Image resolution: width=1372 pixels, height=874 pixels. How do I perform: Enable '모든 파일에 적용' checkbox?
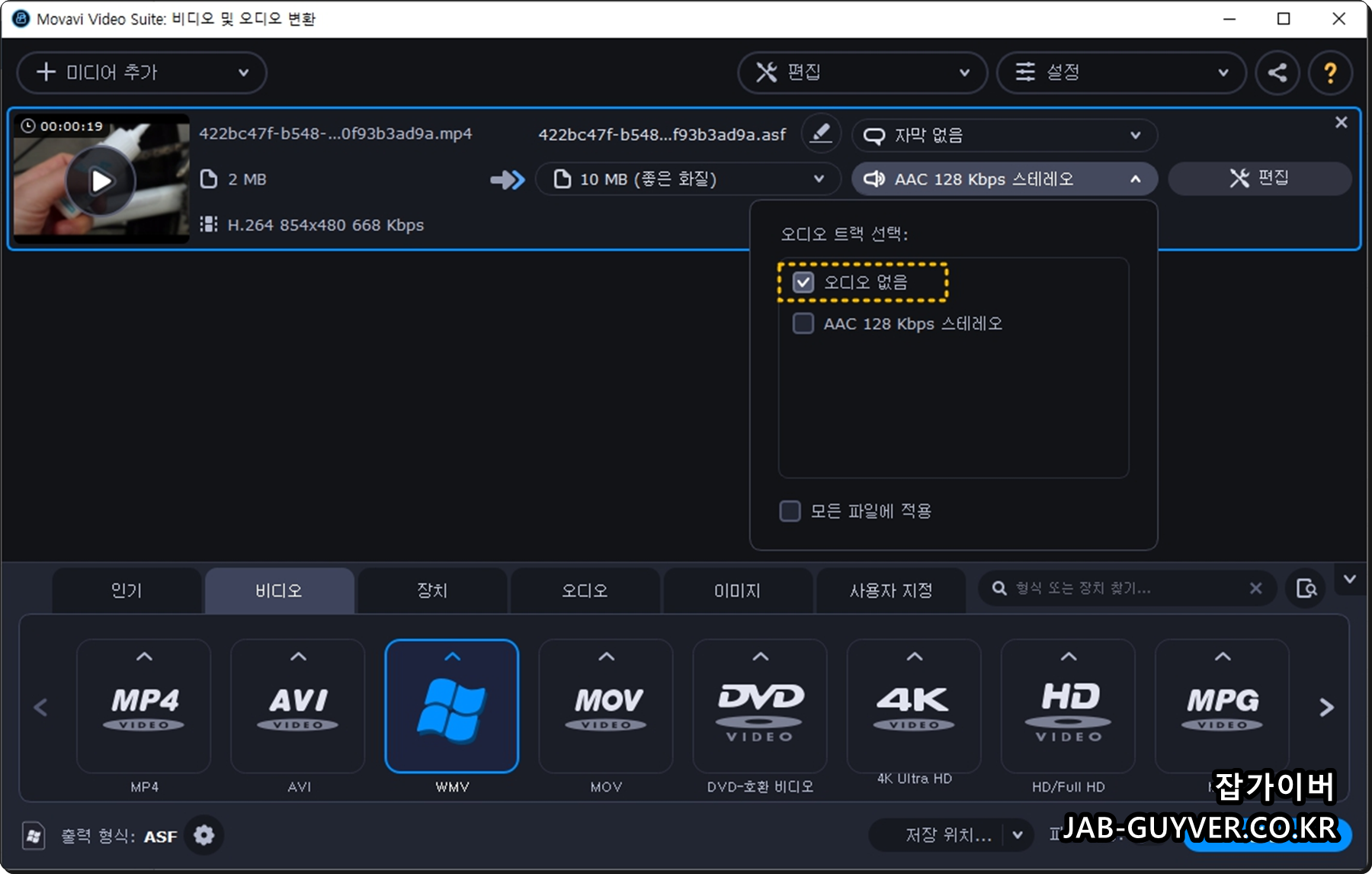coord(790,511)
